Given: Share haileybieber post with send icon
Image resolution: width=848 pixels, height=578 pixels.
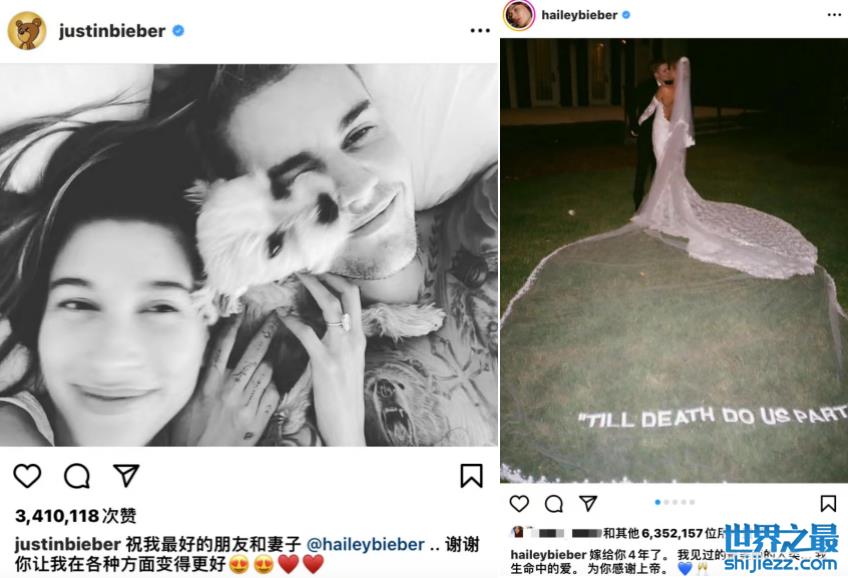Looking at the screenshot, I should tap(588, 503).
